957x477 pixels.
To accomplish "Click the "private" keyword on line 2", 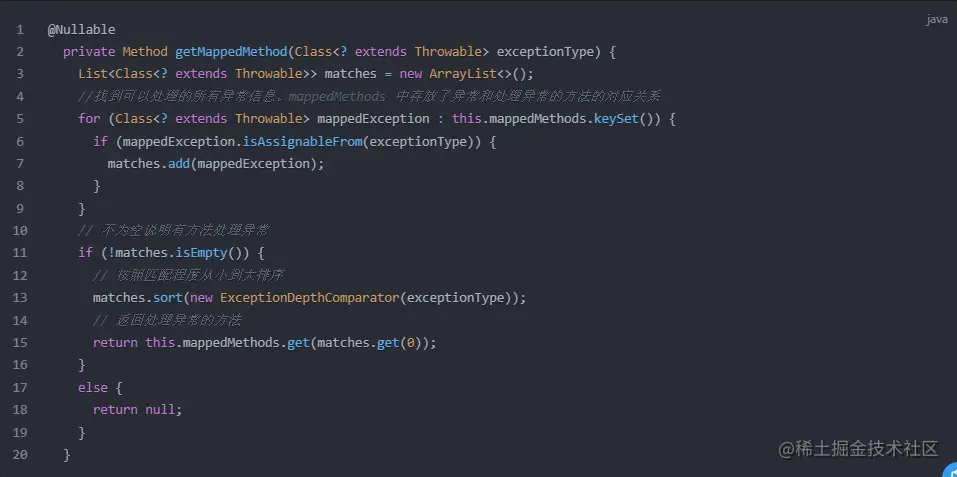I will 89,52.
